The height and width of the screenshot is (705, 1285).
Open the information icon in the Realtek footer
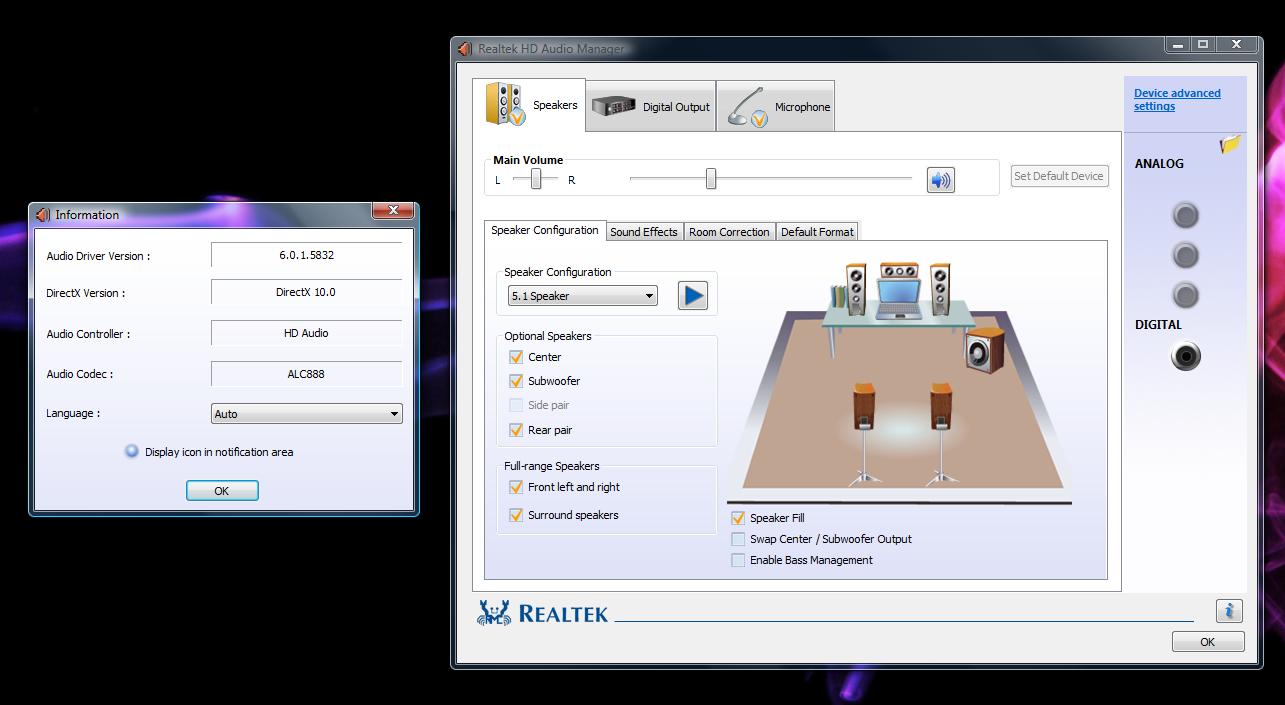coord(1229,610)
